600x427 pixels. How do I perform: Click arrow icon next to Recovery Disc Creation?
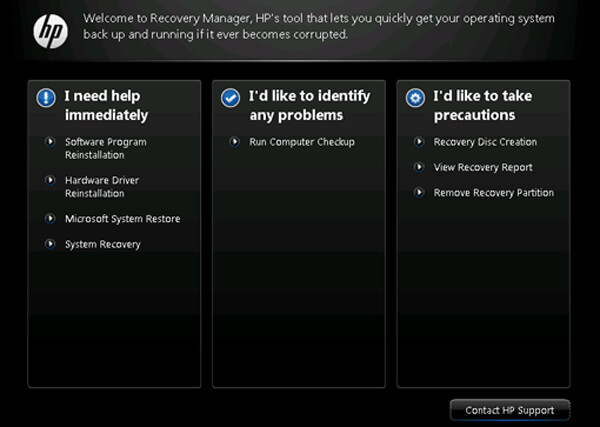coord(419,142)
